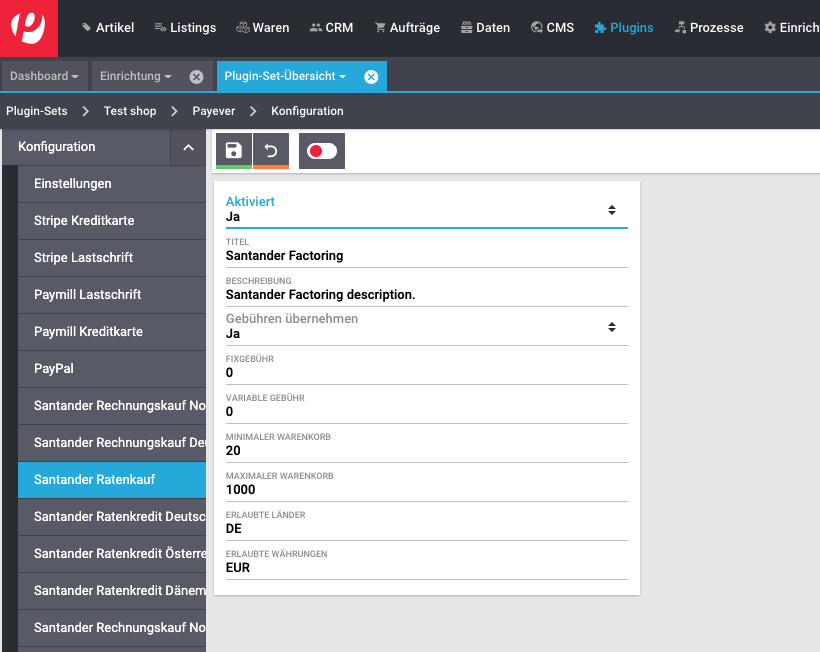Open the Gebühren übernehmen dropdown
The image size is (820, 652).
pos(426,327)
